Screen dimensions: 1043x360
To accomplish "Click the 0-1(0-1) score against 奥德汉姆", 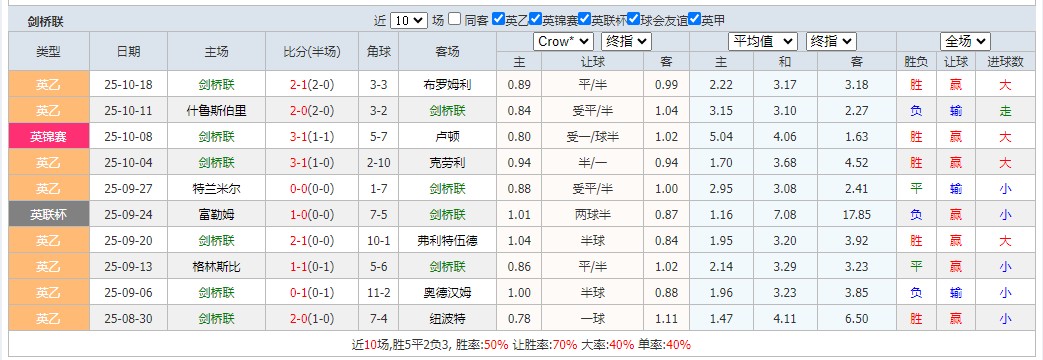I will [x=312, y=292].
